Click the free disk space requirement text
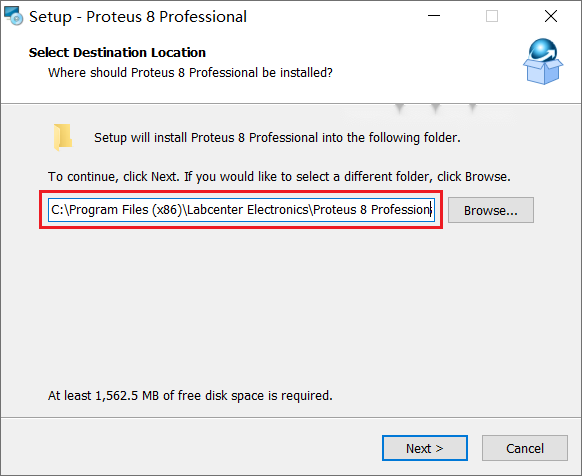The width and height of the screenshot is (582, 476). [x=190, y=396]
